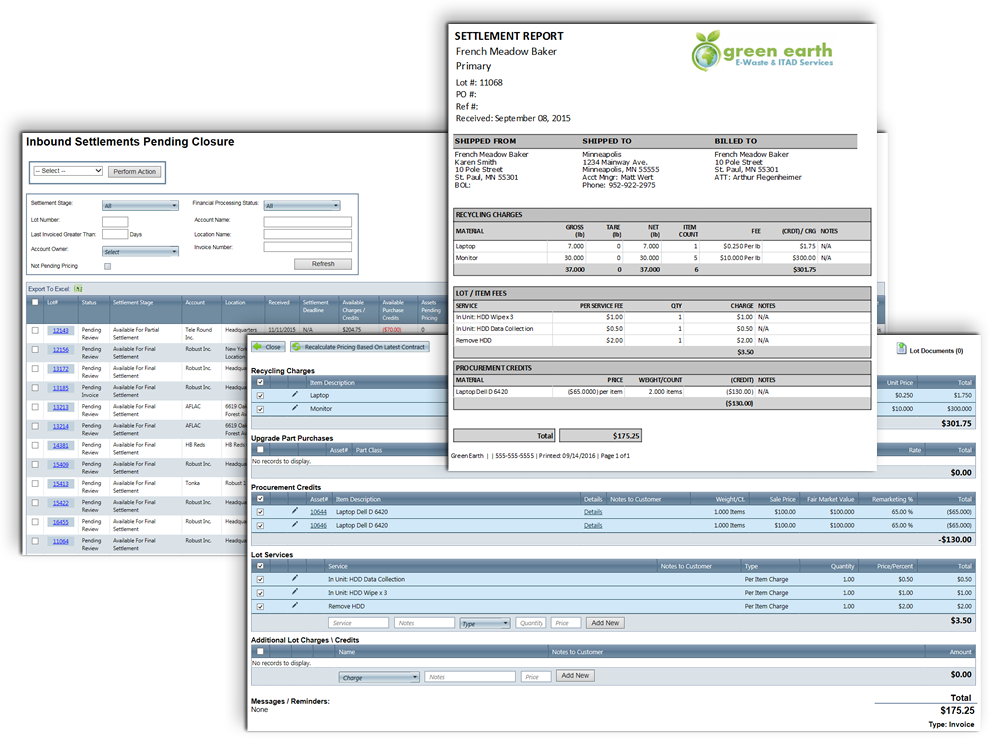This screenshot has width=989, height=738.
Task: Click the green earth logo on Settlement Report
Action: [x=762, y=50]
